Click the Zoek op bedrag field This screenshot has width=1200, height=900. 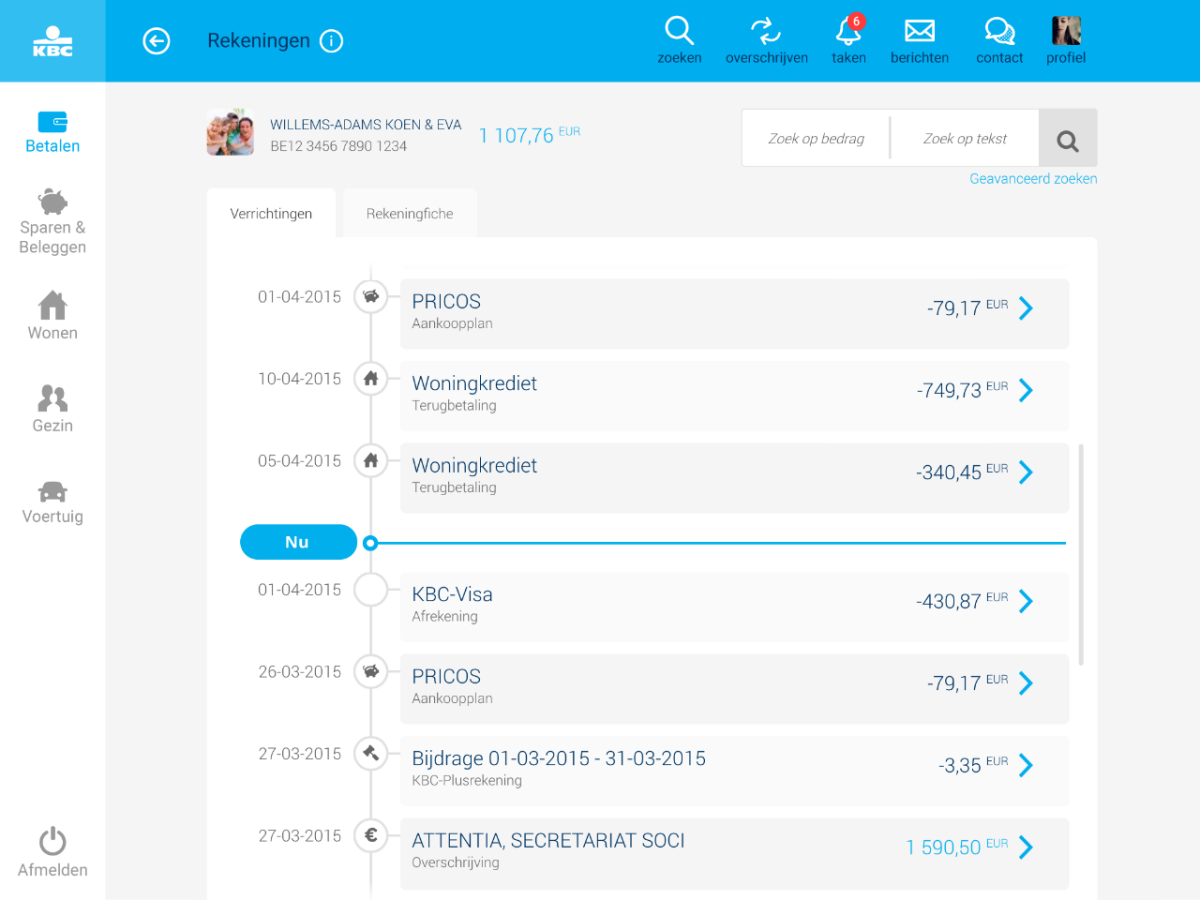click(x=816, y=139)
